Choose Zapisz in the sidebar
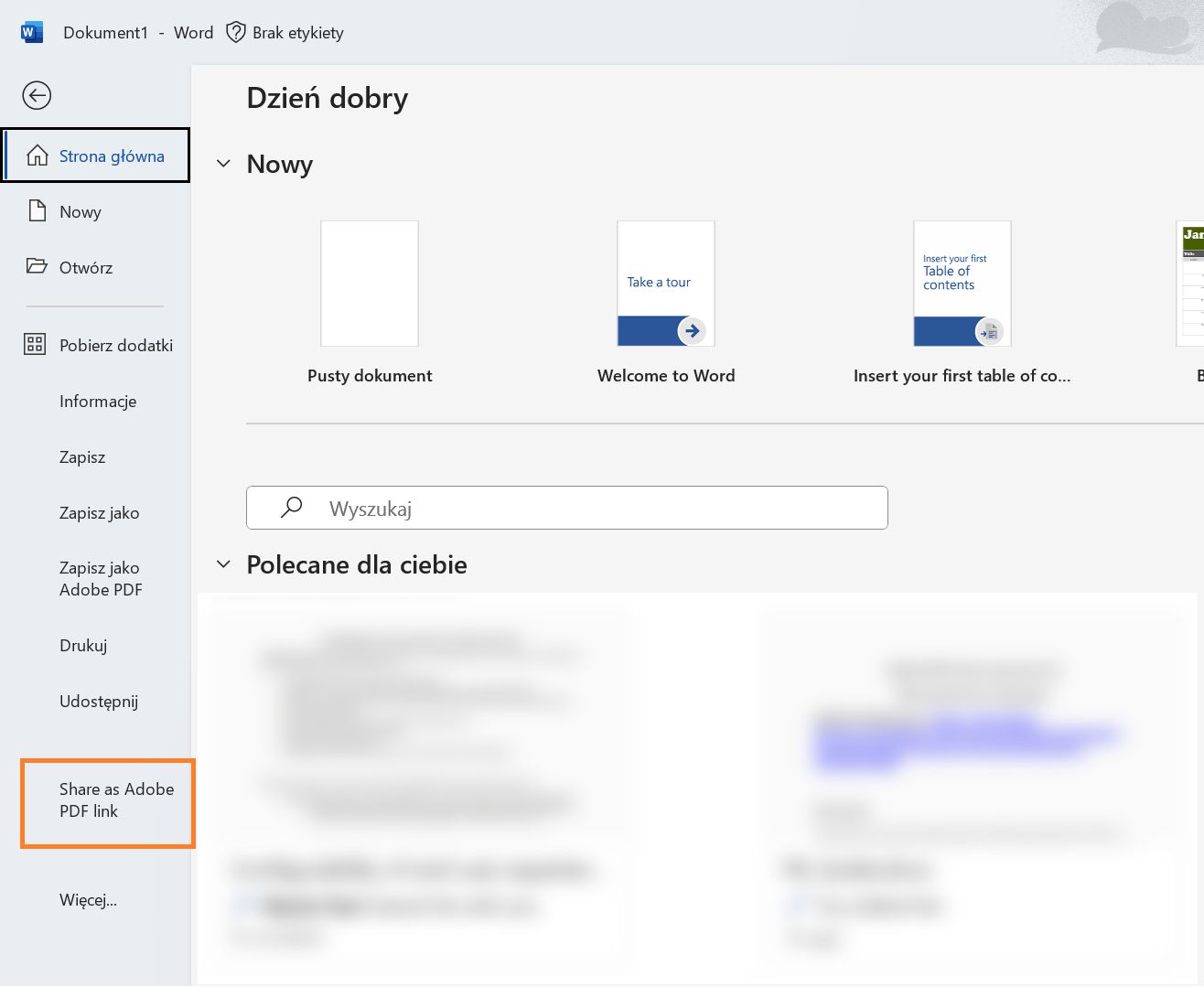 coord(96,456)
